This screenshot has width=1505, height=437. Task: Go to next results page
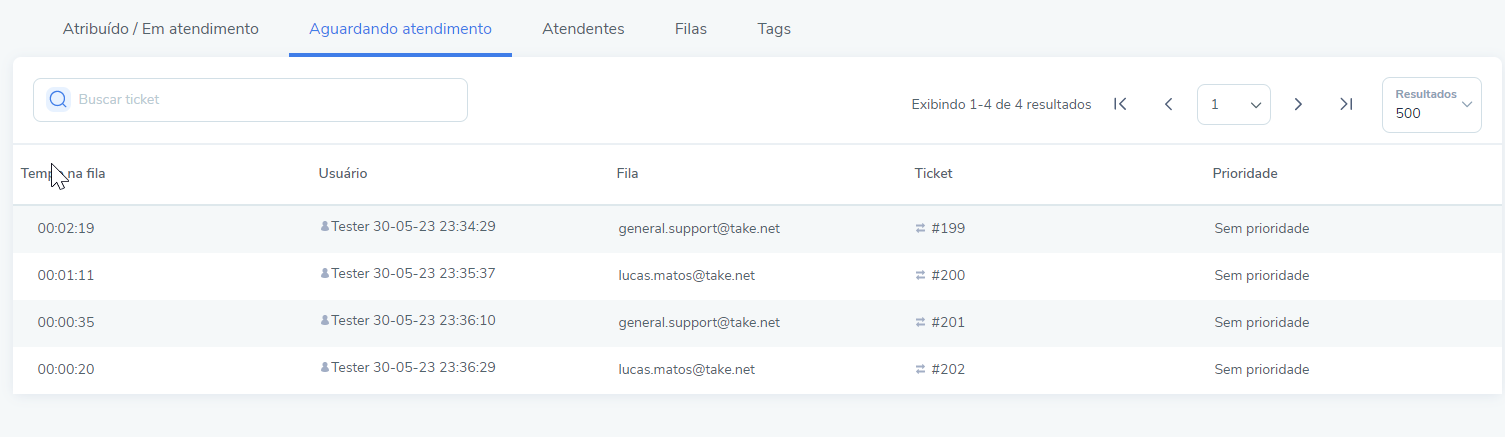pos(1298,104)
